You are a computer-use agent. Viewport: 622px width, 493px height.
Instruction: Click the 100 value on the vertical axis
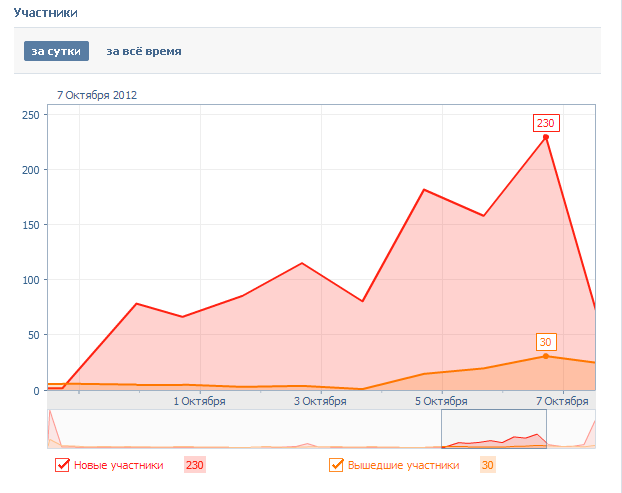(x=29, y=280)
